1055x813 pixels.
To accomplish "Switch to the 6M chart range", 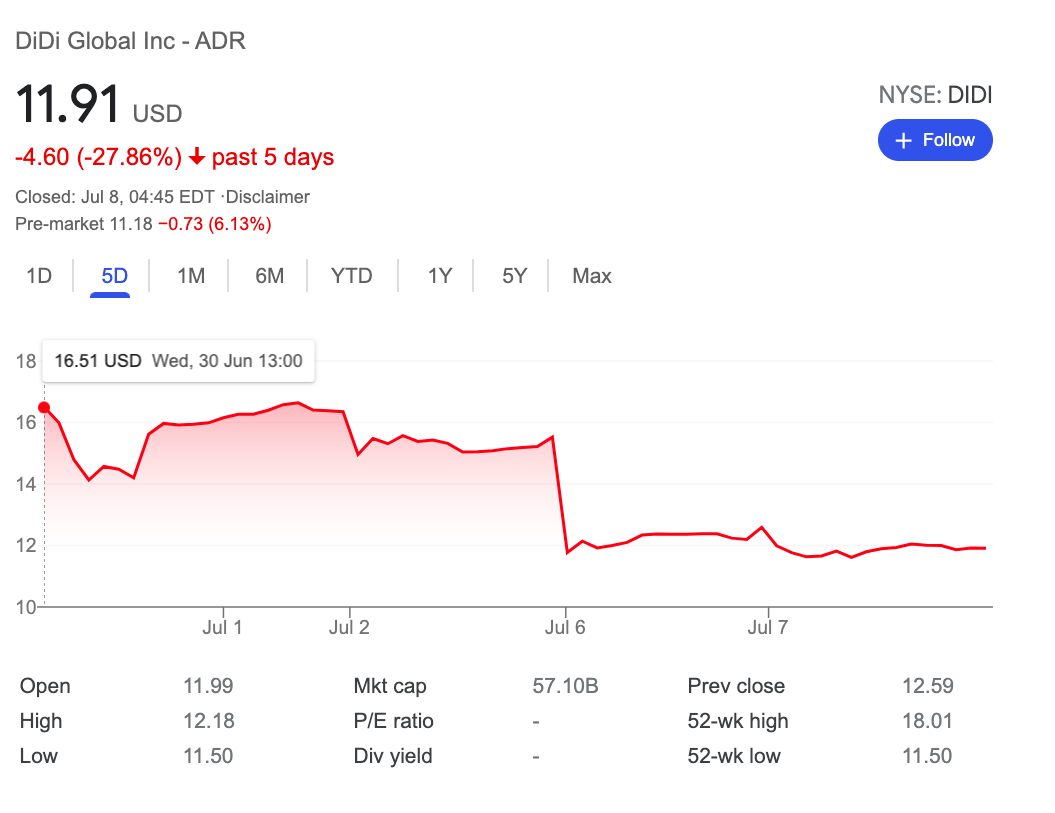I will pyautogui.click(x=269, y=276).
